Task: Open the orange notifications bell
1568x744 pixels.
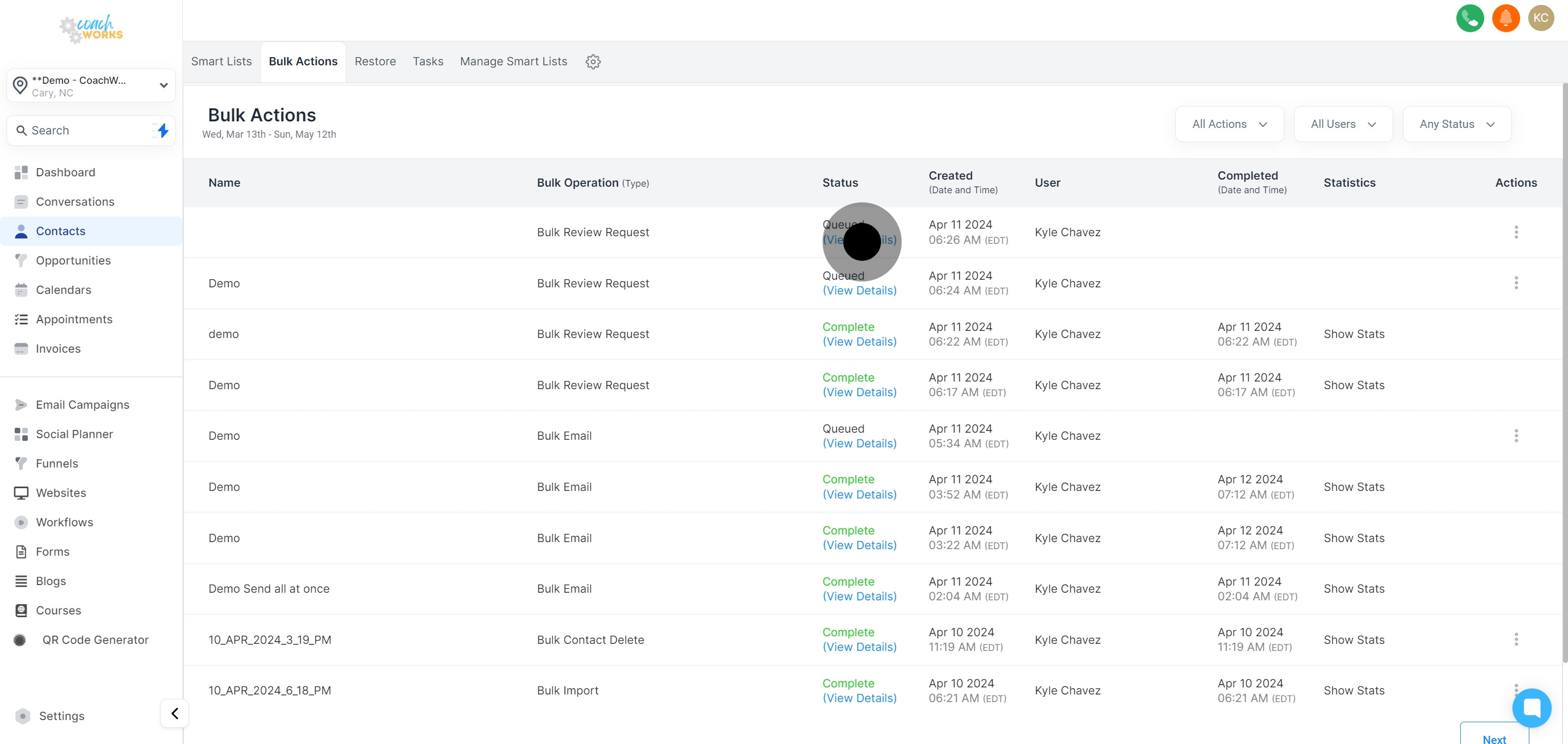Action: 1505,19
